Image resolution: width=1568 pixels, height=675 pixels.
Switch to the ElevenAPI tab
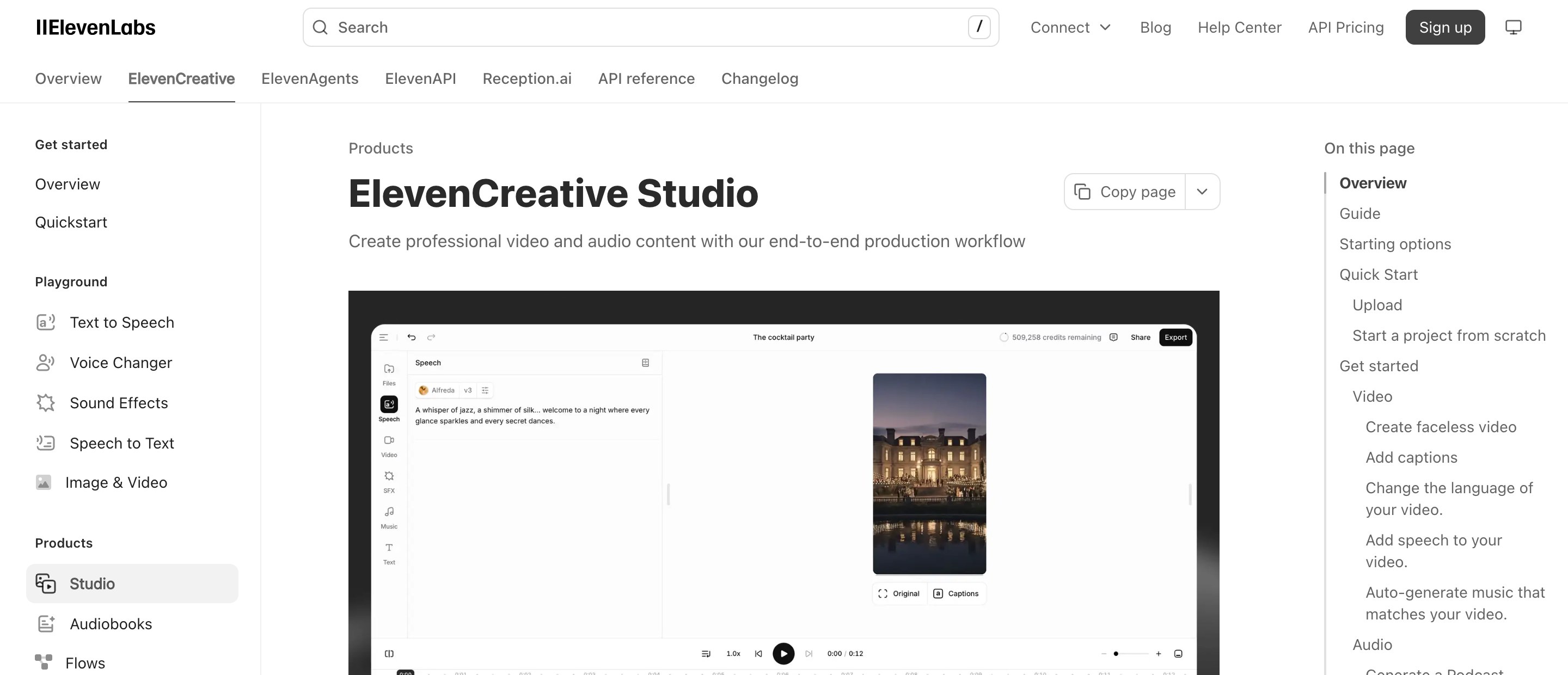pos(421,78)
